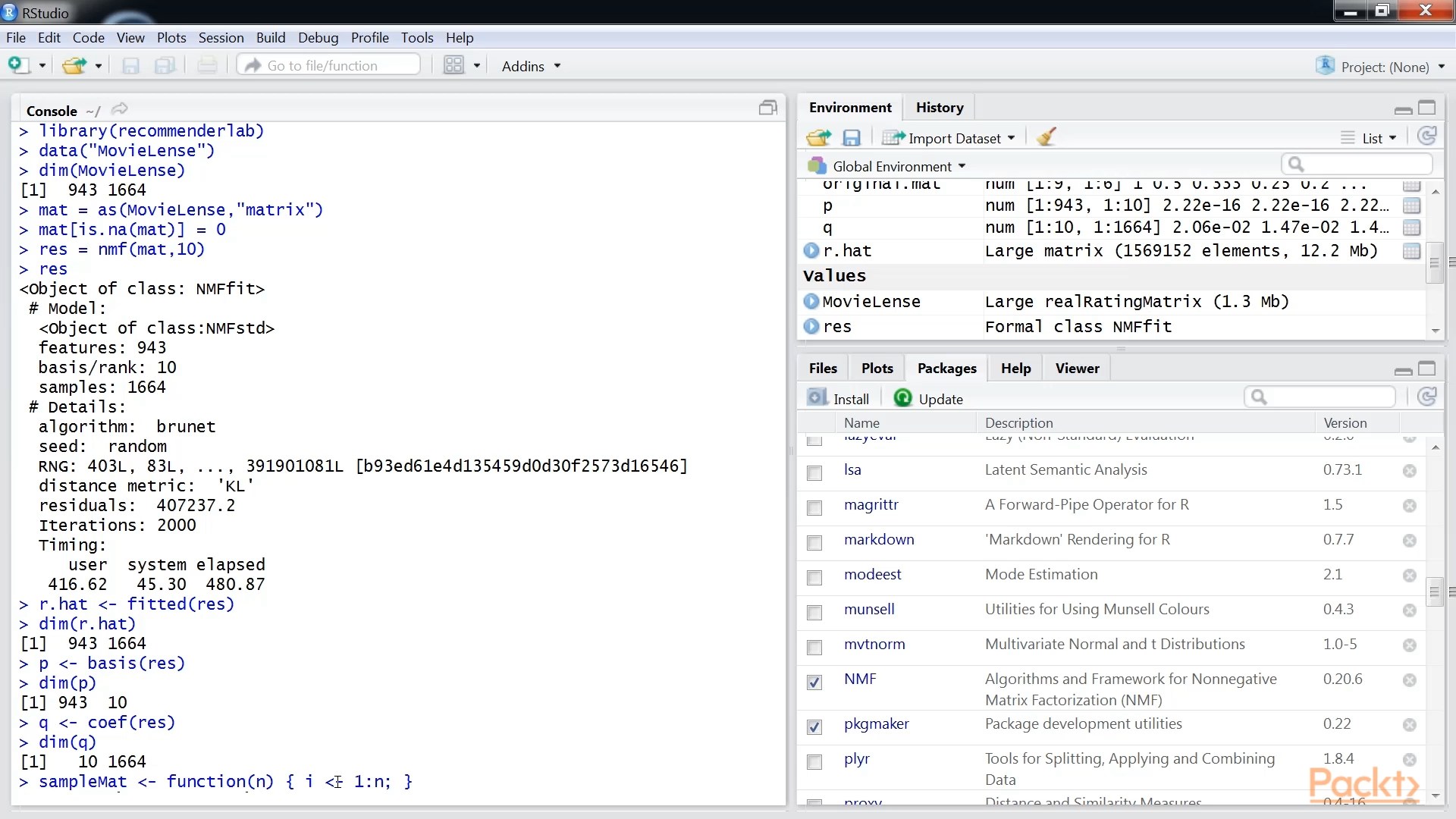This screenshot has height=819, width=1456.
Task: Click the workspace panes grid icon
Action: pos(453,65)
